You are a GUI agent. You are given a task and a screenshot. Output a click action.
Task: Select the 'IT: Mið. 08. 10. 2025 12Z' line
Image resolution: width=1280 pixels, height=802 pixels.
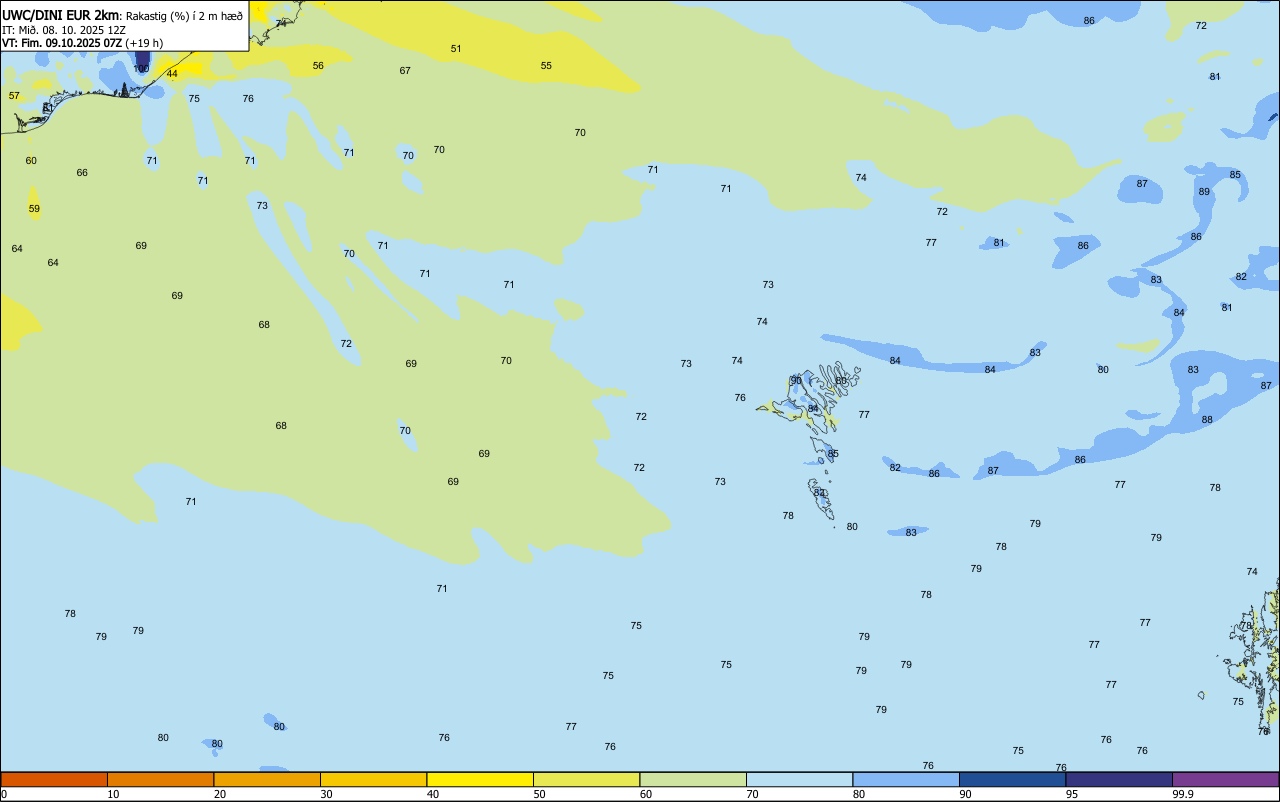(64, 30)
